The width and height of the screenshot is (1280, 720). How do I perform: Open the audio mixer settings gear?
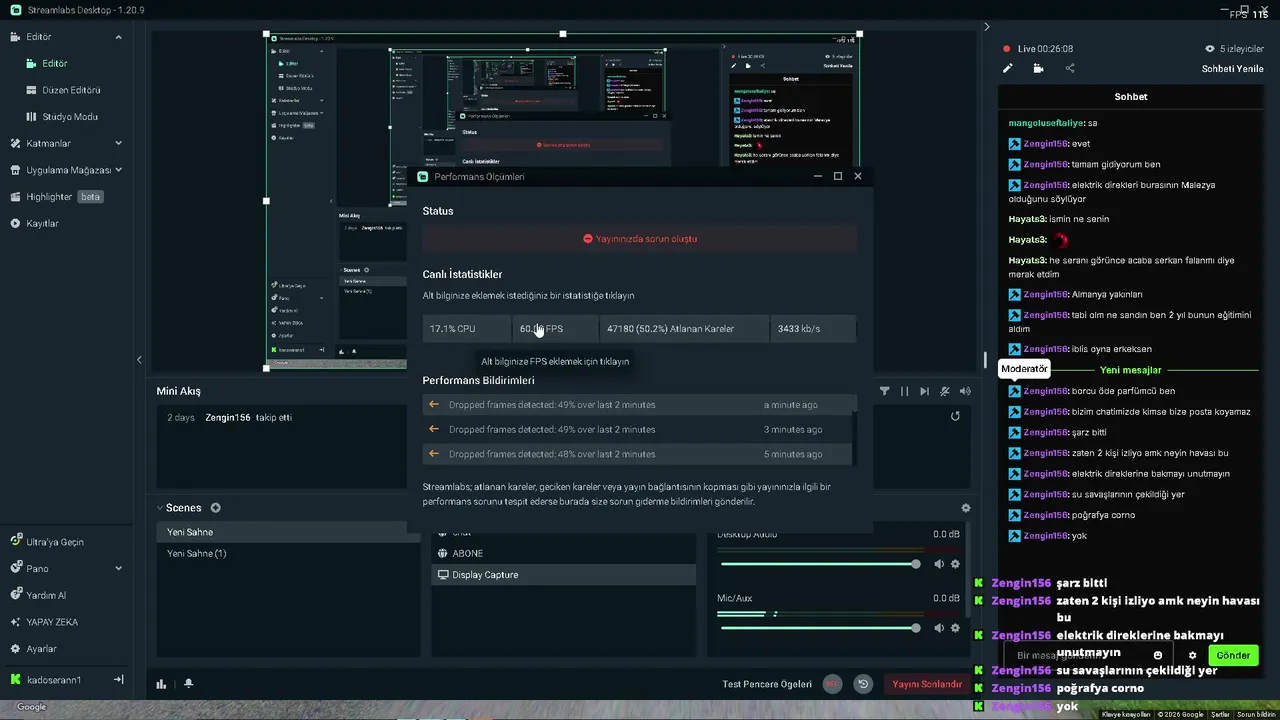tap(965, 508)
